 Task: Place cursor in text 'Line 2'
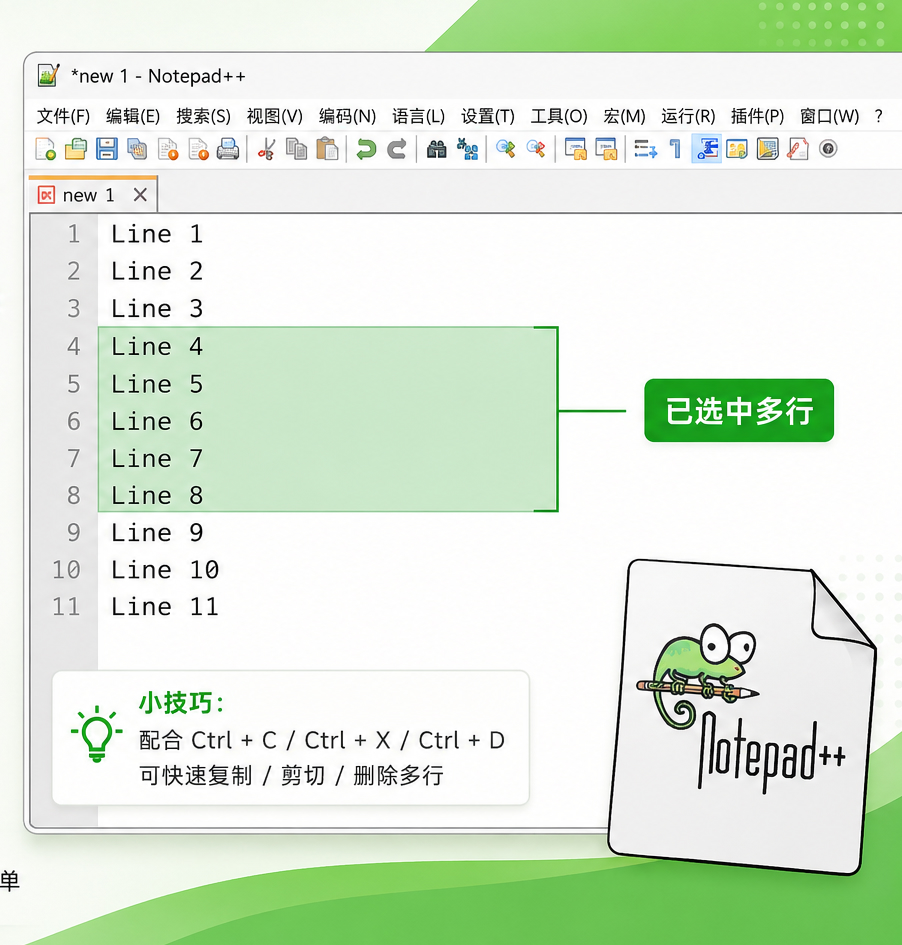click(157, 271)
